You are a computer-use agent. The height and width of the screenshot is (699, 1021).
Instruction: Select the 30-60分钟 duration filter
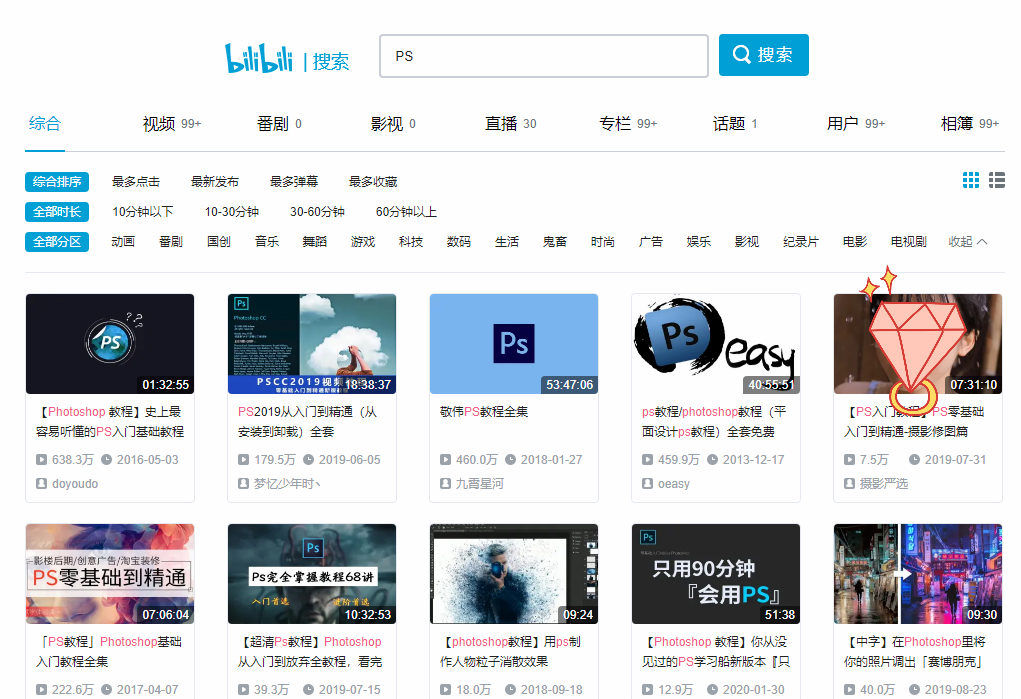pos(316,211)
